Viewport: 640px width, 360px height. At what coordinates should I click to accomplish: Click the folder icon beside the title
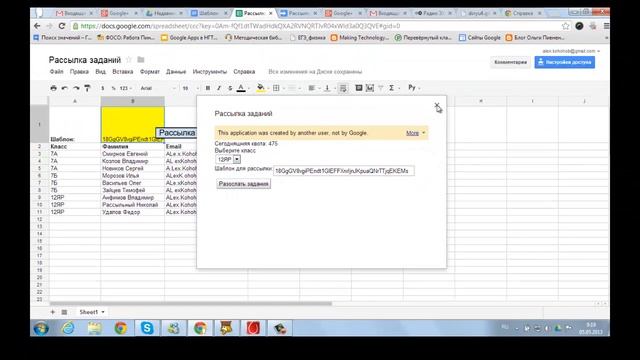click(141, 60)
